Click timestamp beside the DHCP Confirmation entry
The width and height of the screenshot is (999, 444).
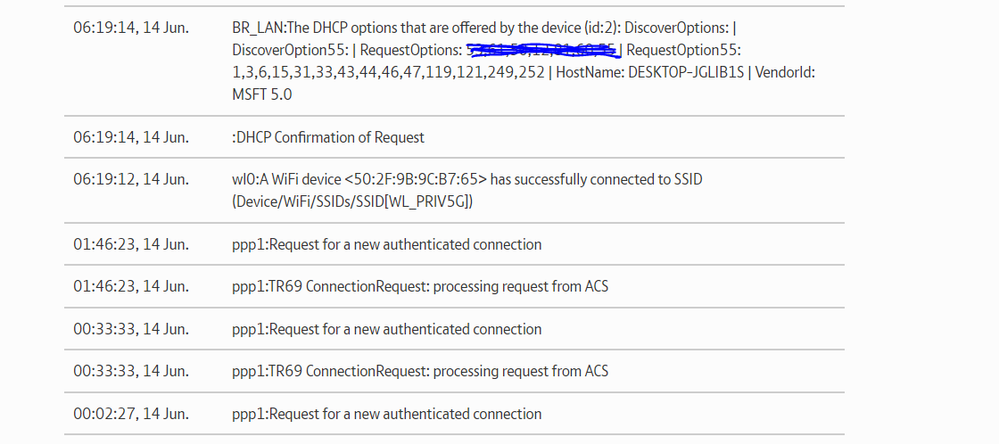[131, 137]
